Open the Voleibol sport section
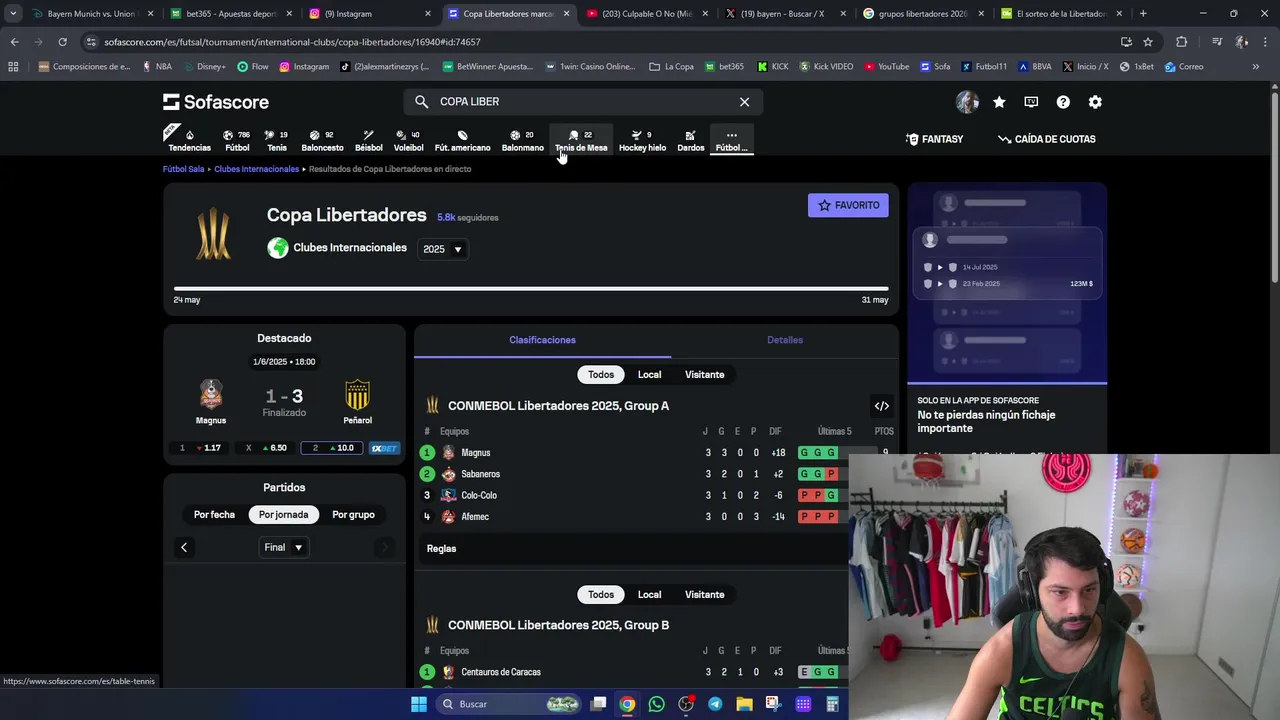1280x720 pixels. [x=408, y=140]
